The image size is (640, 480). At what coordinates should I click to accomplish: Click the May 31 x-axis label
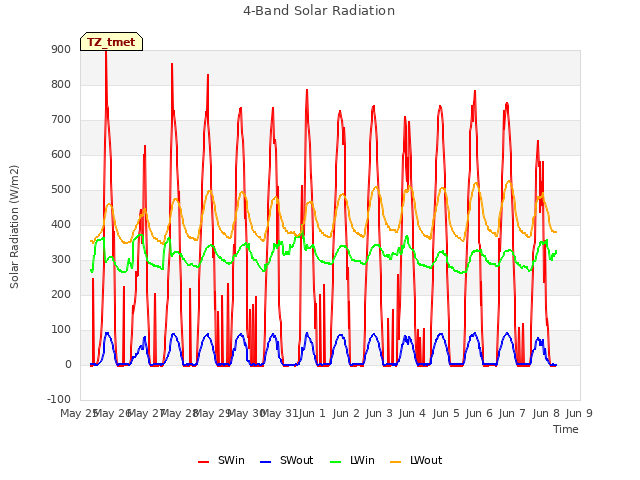pos(279,413)
